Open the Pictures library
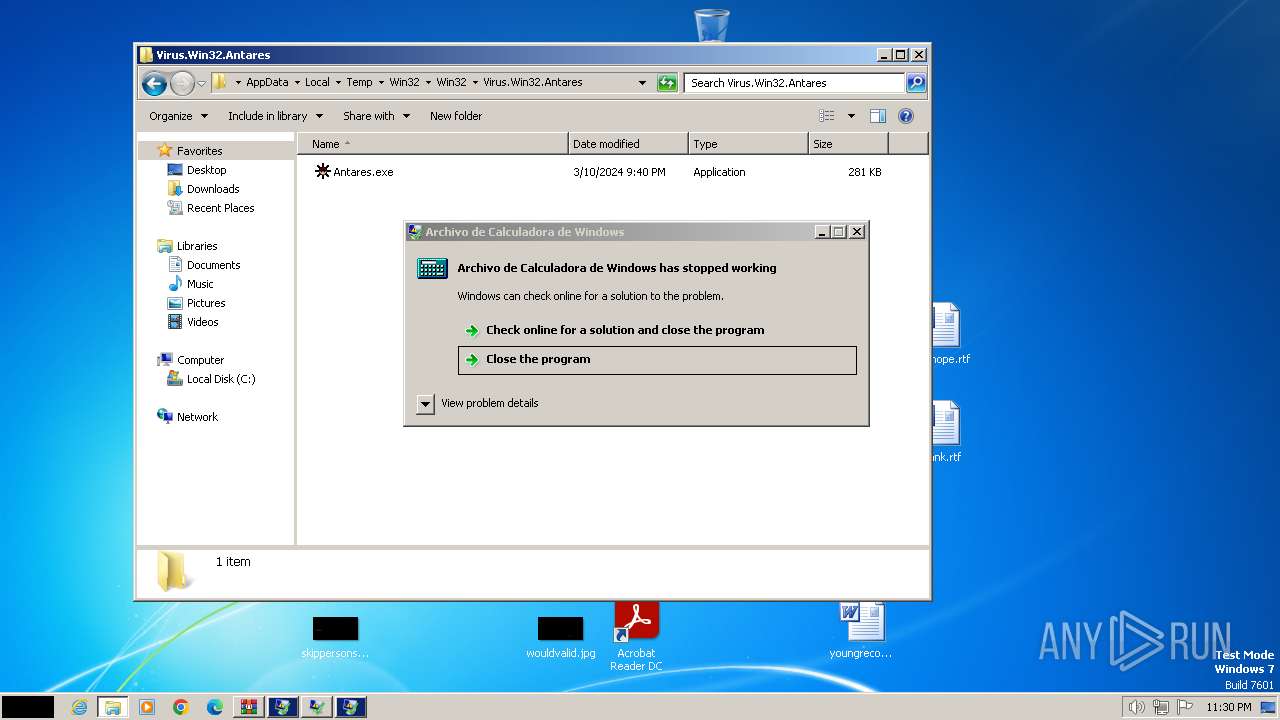The width and height of the screenshot is (1280, 720). pos(206,303)
